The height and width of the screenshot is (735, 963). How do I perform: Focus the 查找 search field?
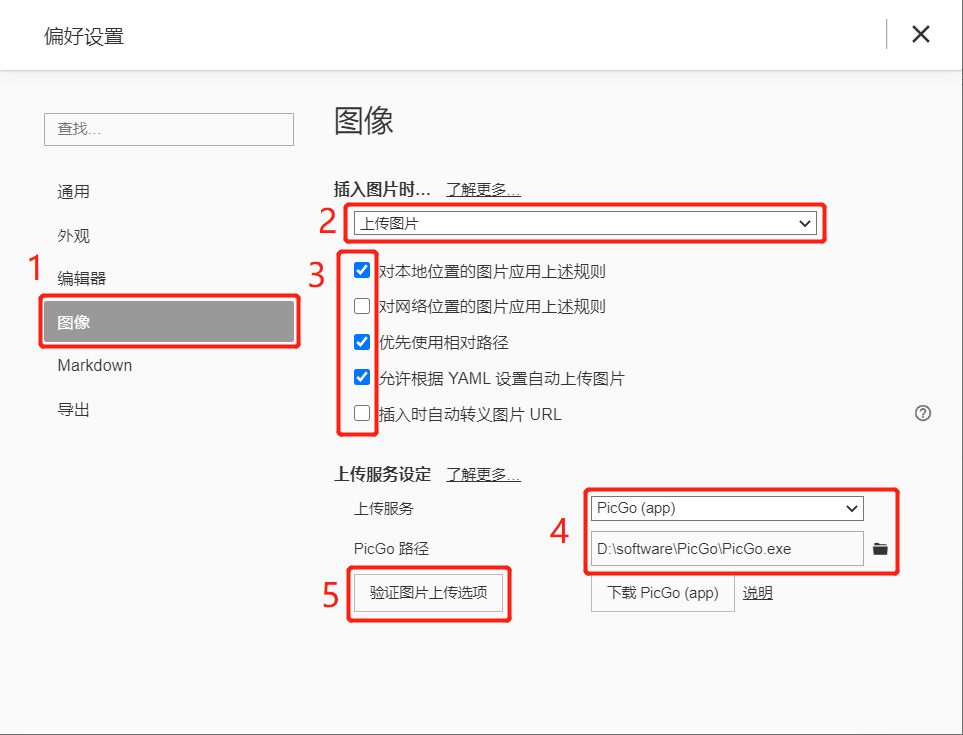click(169, 129)
